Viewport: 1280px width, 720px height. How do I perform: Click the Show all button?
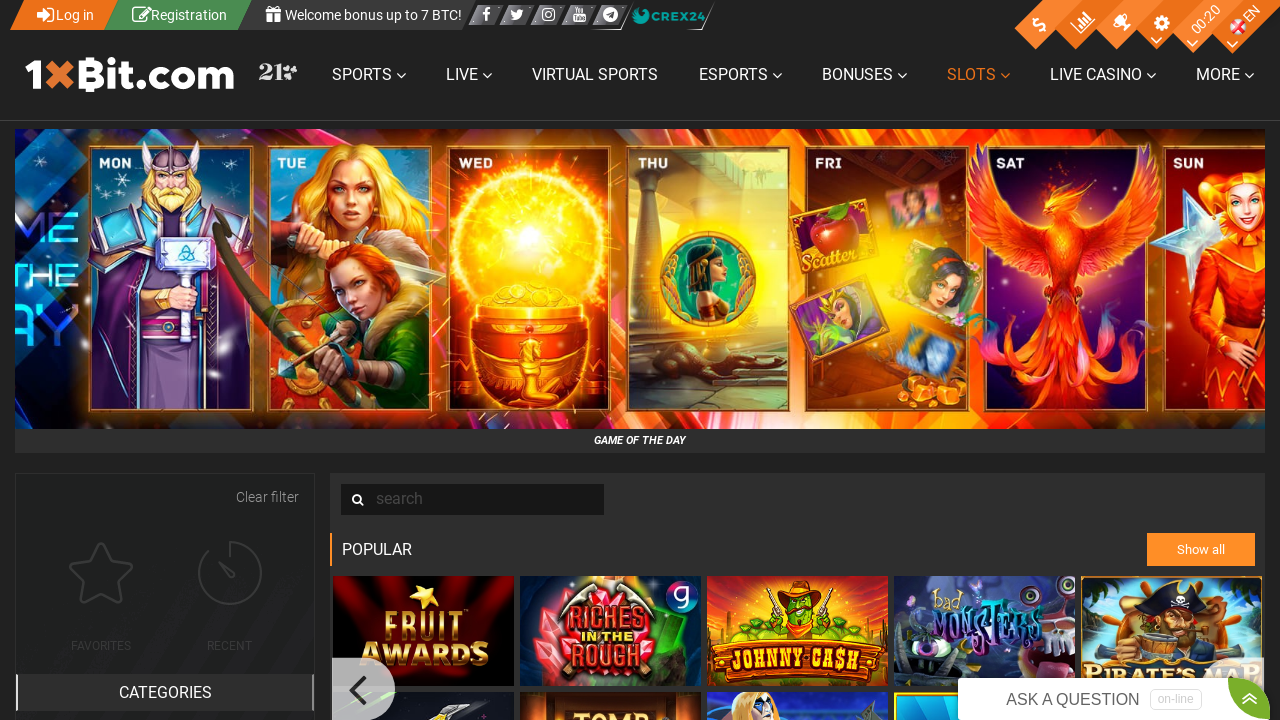point(1201,550)
